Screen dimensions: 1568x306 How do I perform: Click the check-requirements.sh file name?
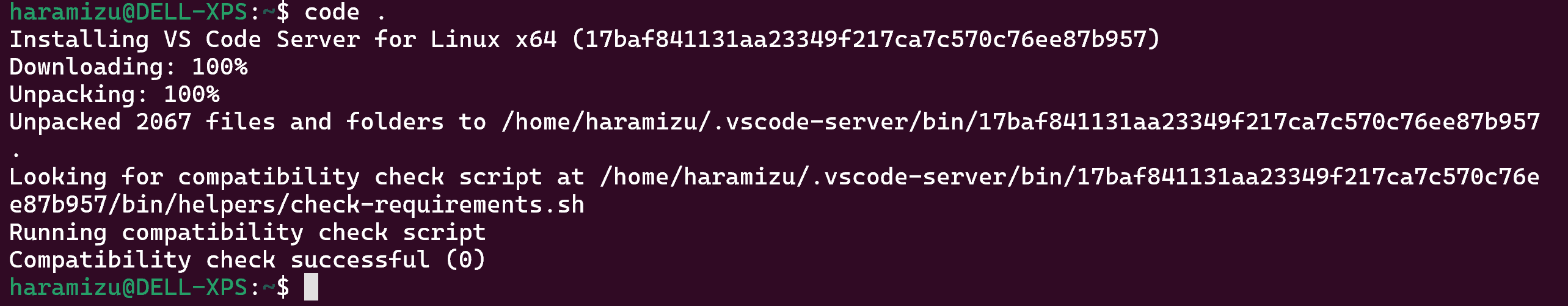tap(437, 205)
